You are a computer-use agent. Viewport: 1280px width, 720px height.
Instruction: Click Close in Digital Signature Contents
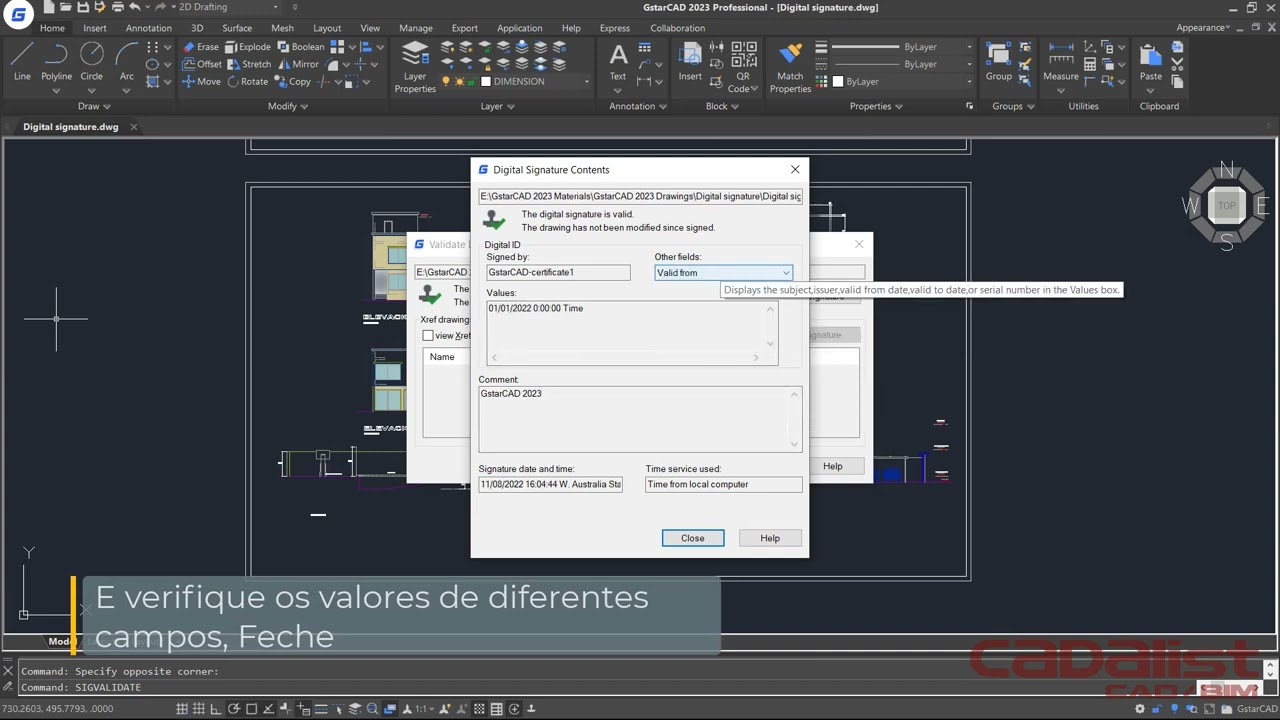pos(693,538)
